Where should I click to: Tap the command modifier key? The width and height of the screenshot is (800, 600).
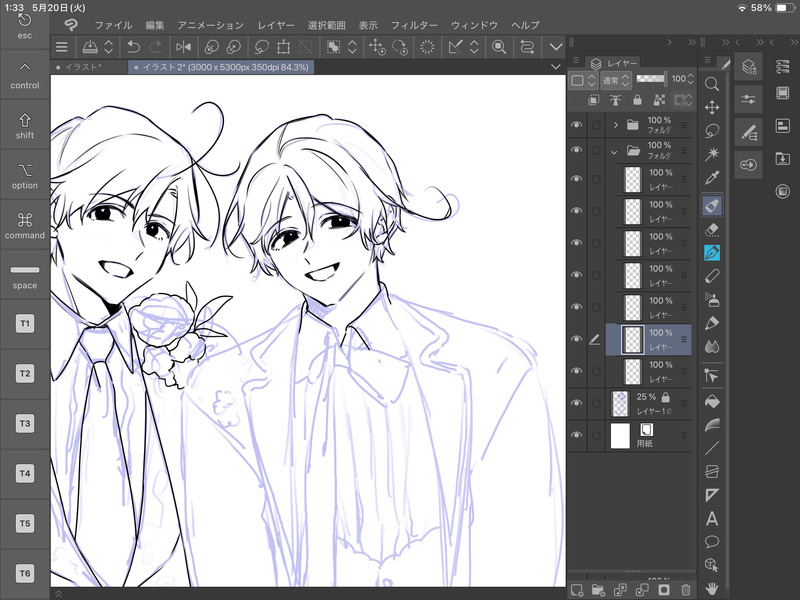[x=24, y=226]
